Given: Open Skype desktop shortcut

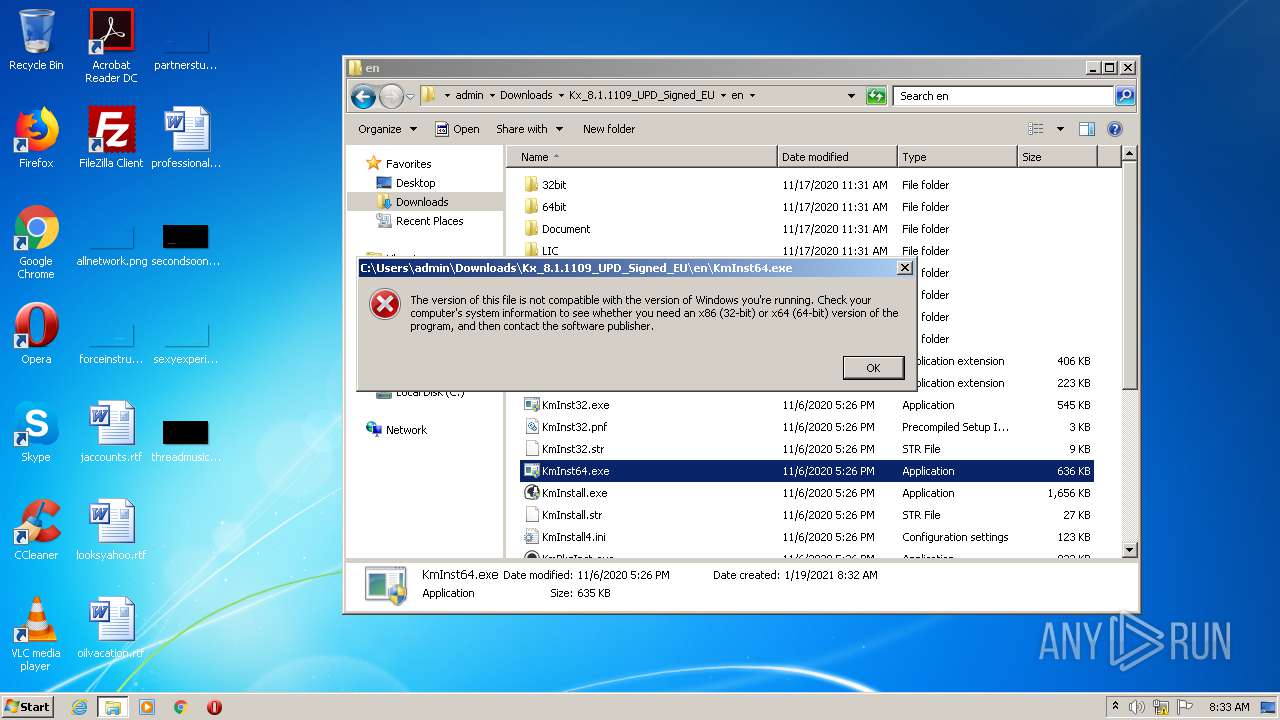Looking at the screenshot, I should click(36, 432).
